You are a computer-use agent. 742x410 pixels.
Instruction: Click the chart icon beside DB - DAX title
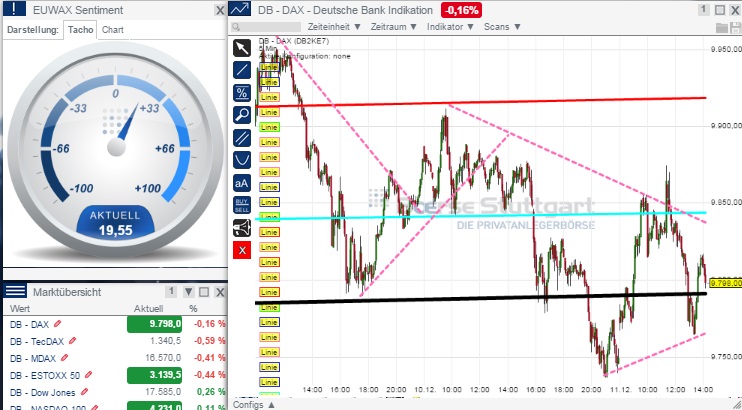point(240,9)
